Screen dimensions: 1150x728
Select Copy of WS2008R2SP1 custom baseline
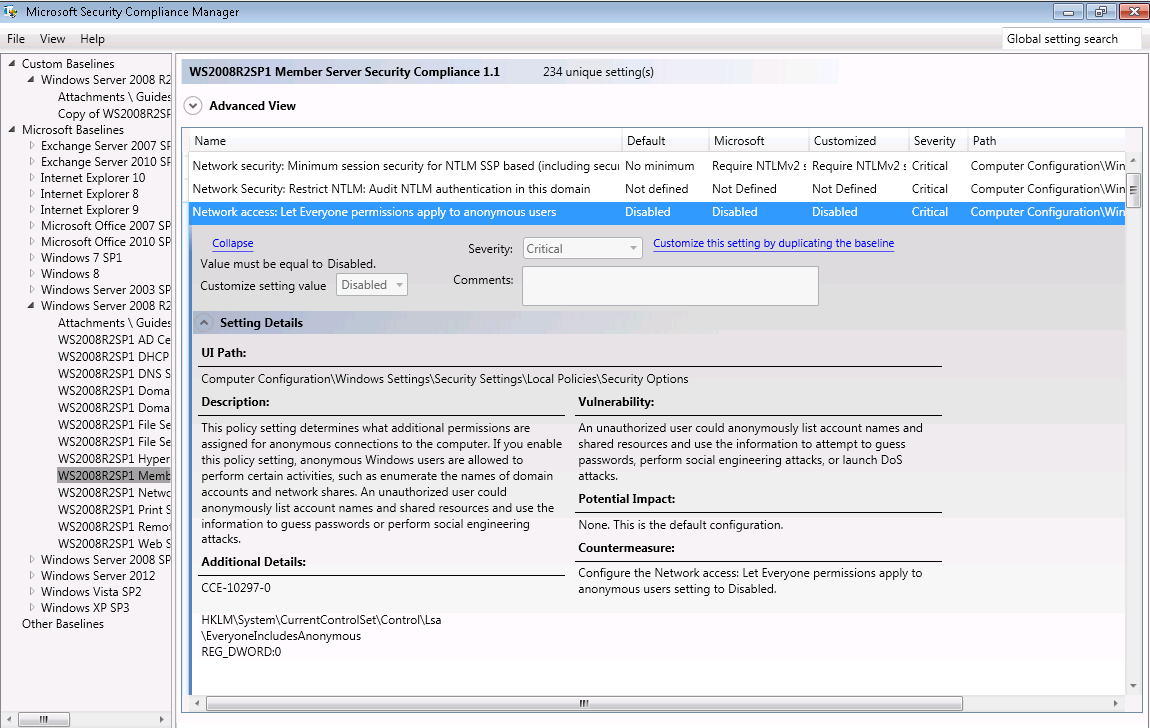tap(114, 114)
